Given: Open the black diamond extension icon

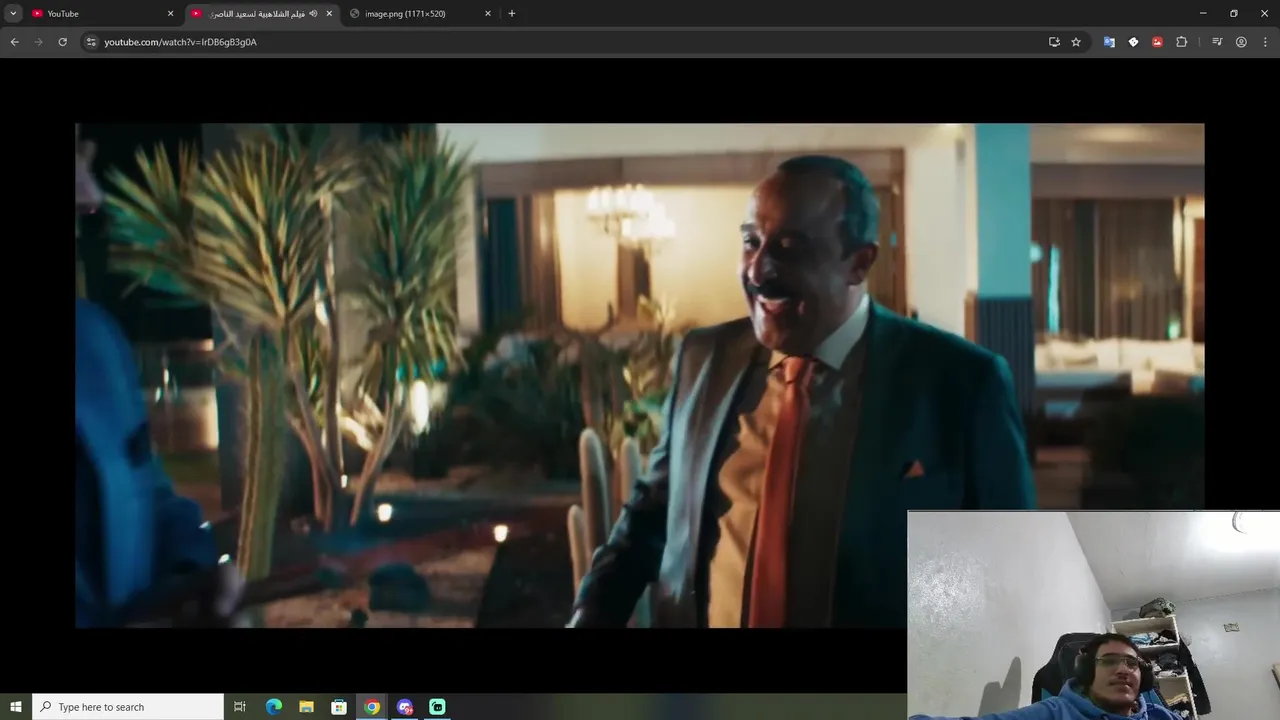Looking at the screenshot, I should pyautogui.click(x=1133, y=42).
